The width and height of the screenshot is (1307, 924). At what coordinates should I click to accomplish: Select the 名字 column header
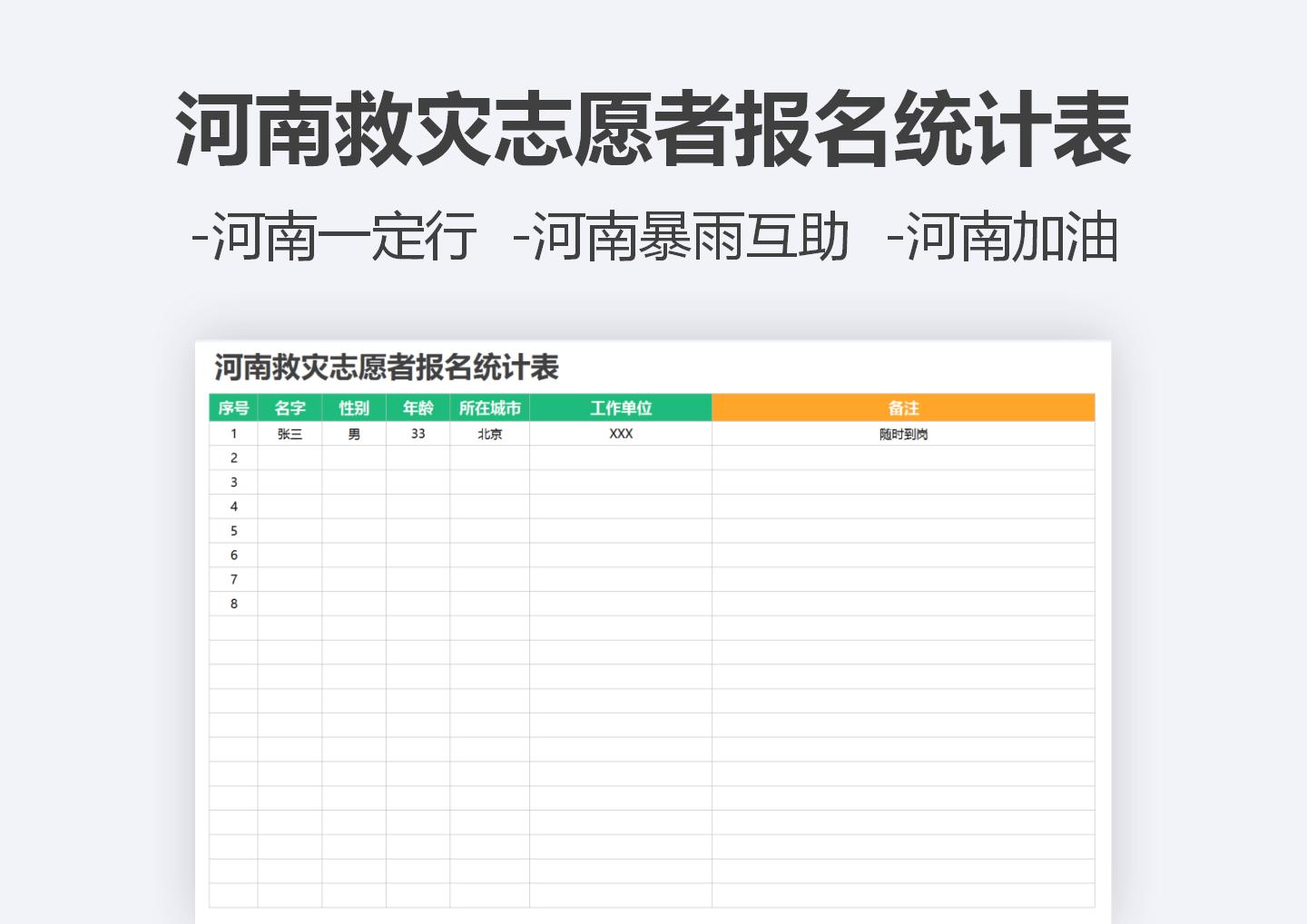(290, 408)
